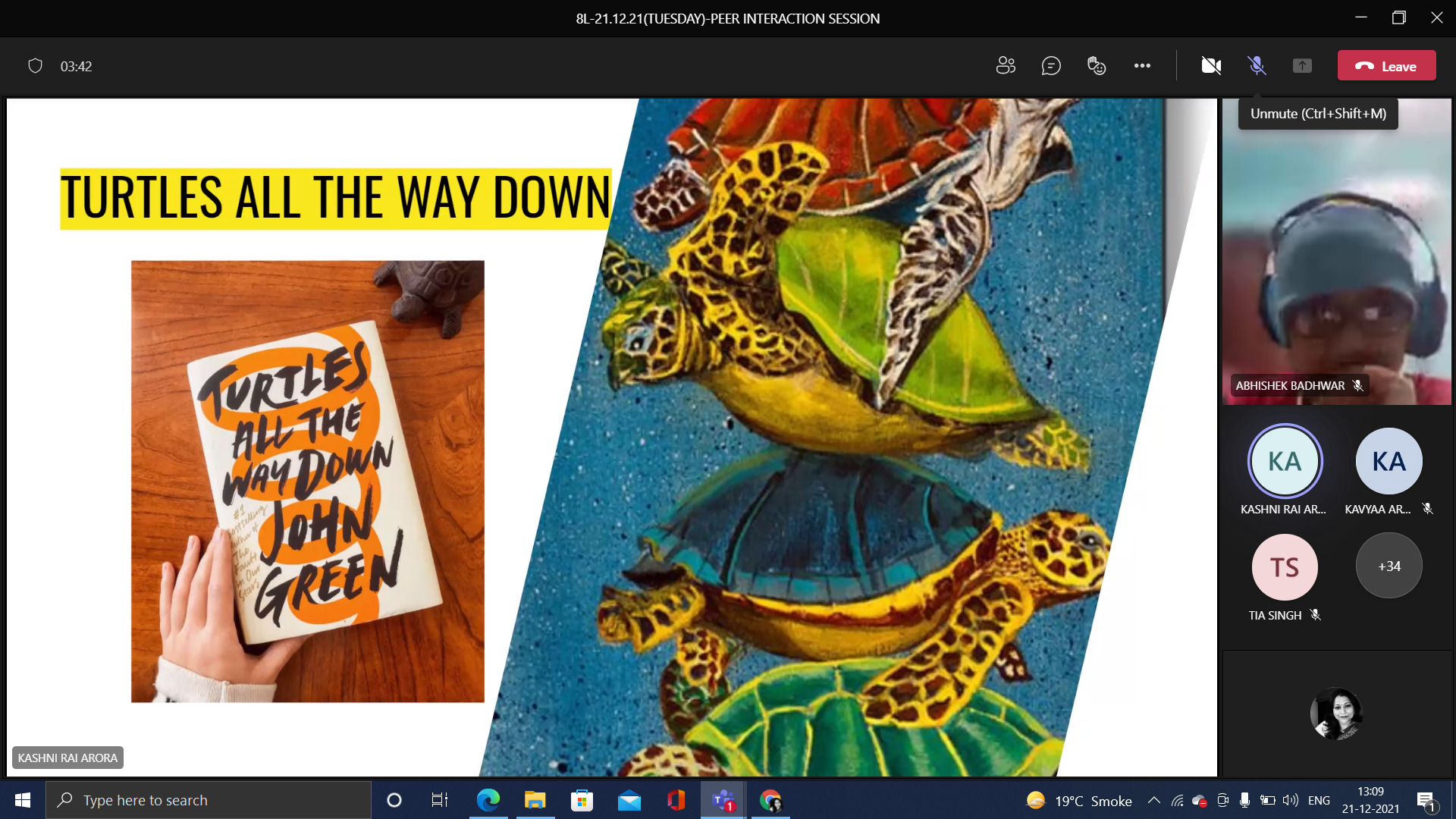The image size is (1456, 819).
Task: Click self-preview profile photo
Action: point(1336,713)
